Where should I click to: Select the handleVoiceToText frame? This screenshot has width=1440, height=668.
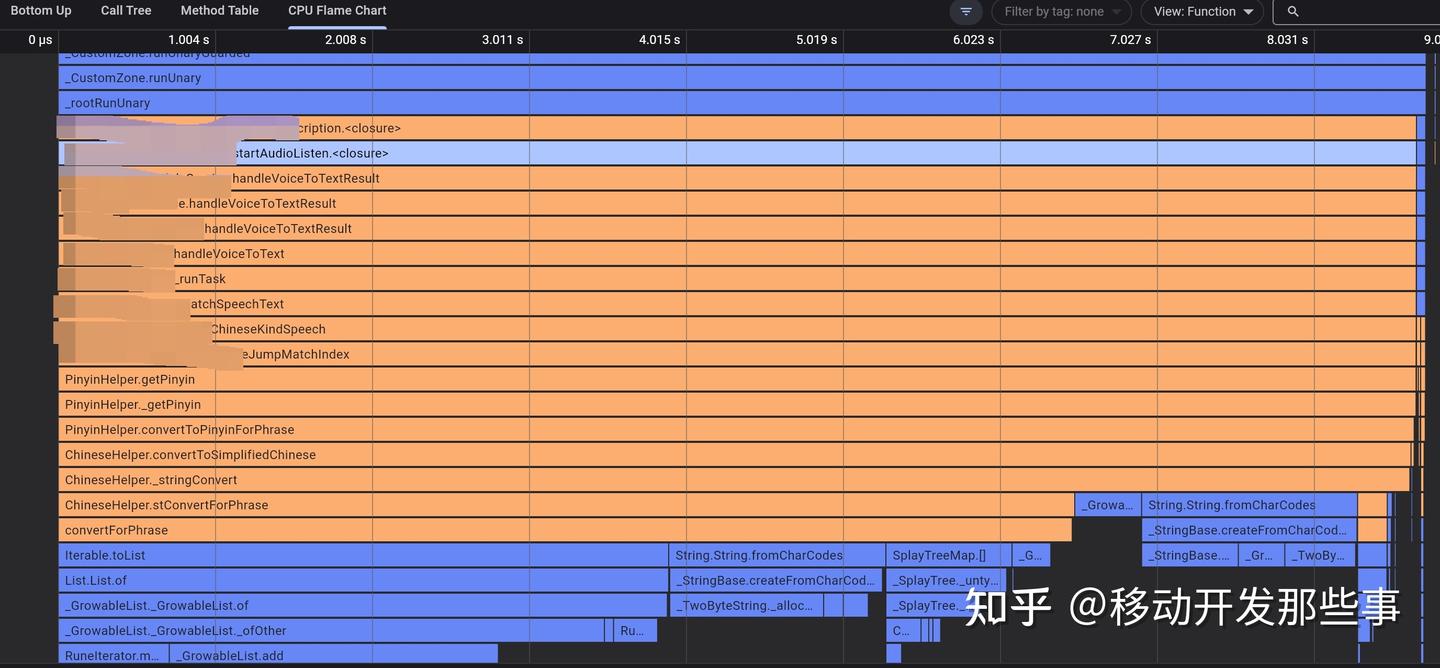coord(737,254)
